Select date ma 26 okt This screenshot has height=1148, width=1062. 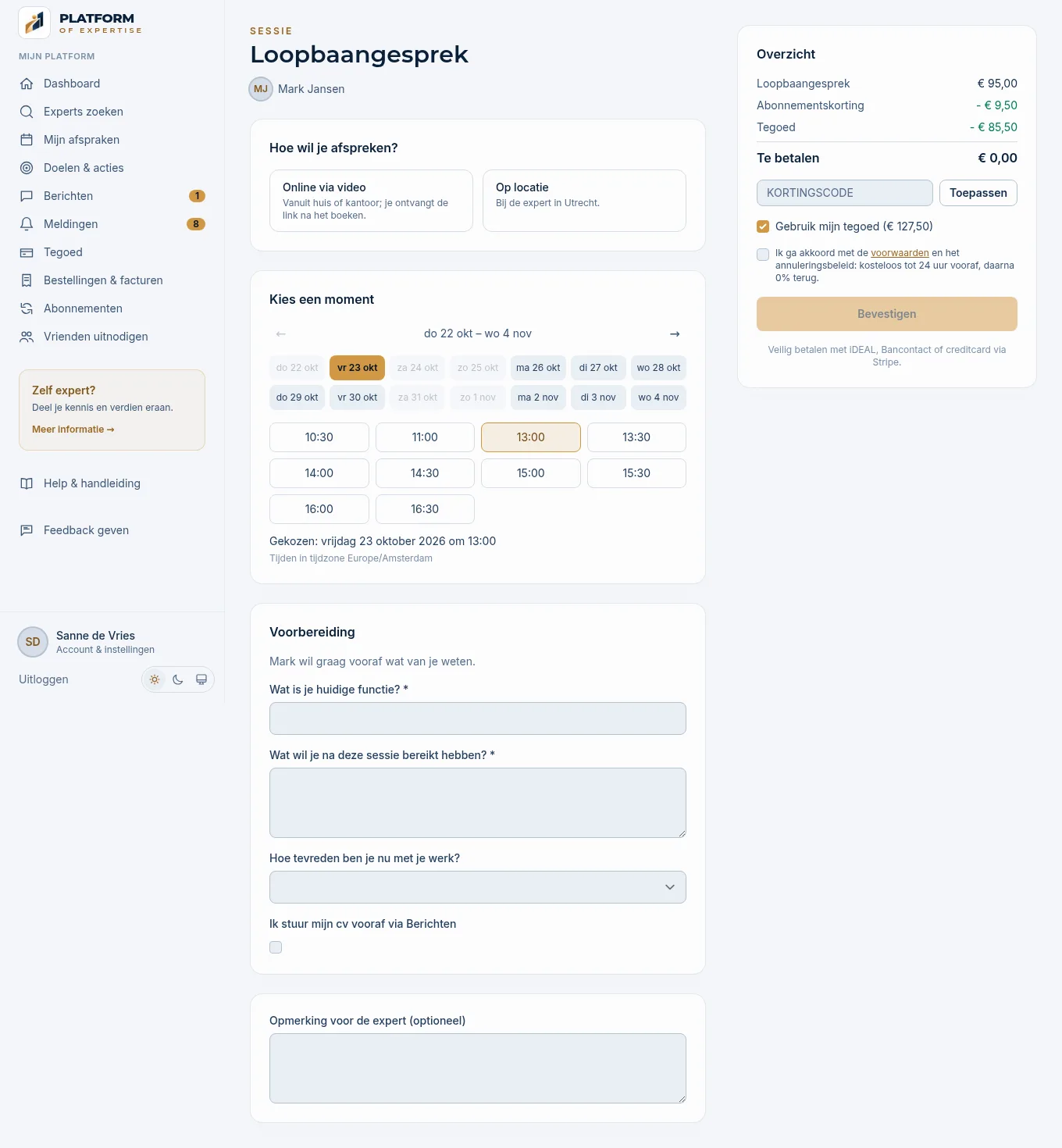[x=538, y=368]
